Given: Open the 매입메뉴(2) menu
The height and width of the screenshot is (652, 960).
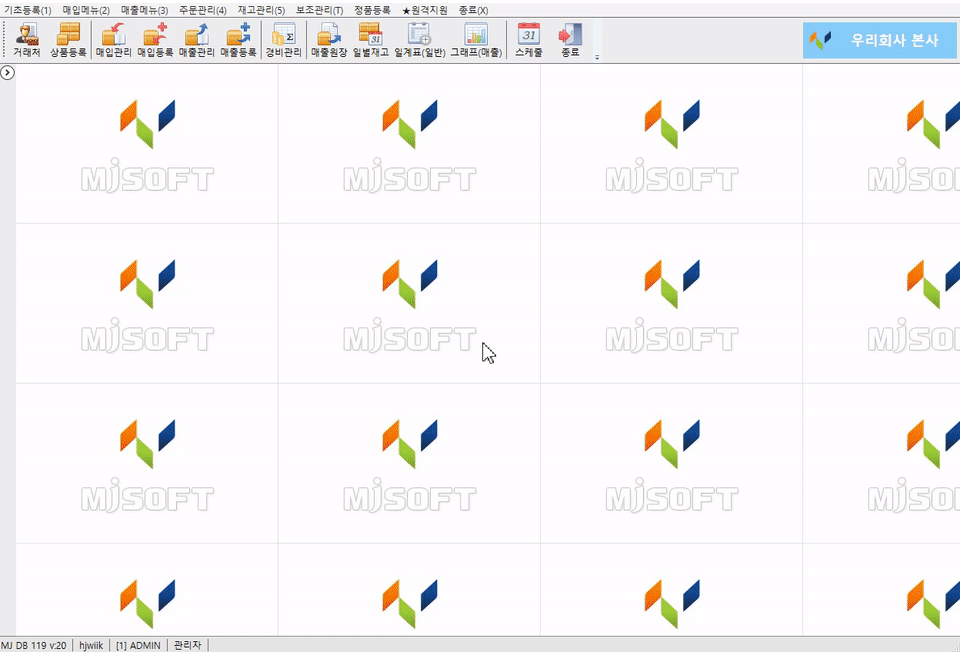Looking at the screenshot, I should click(86, 10).
